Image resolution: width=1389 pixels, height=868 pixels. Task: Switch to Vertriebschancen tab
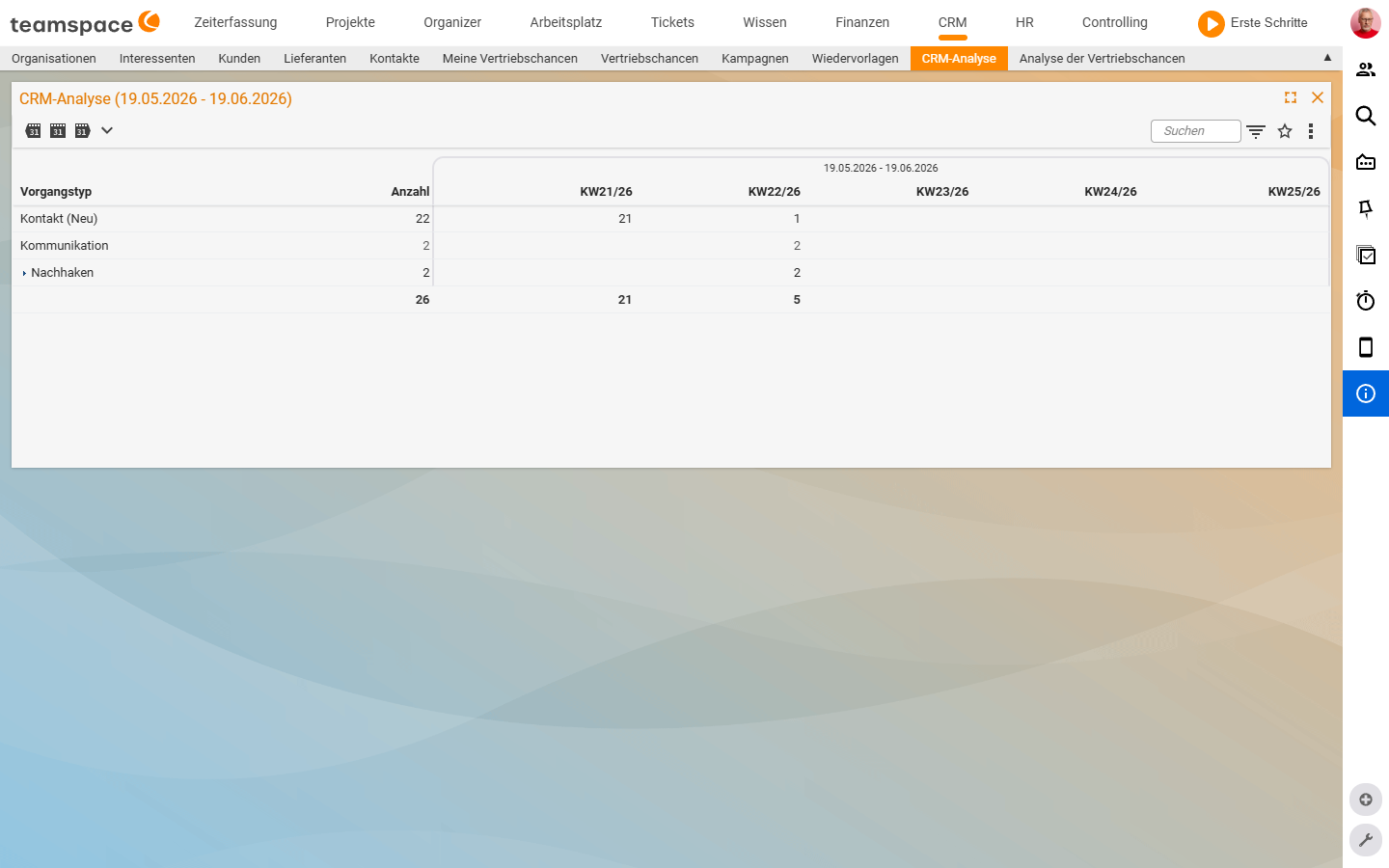point(649,59)
